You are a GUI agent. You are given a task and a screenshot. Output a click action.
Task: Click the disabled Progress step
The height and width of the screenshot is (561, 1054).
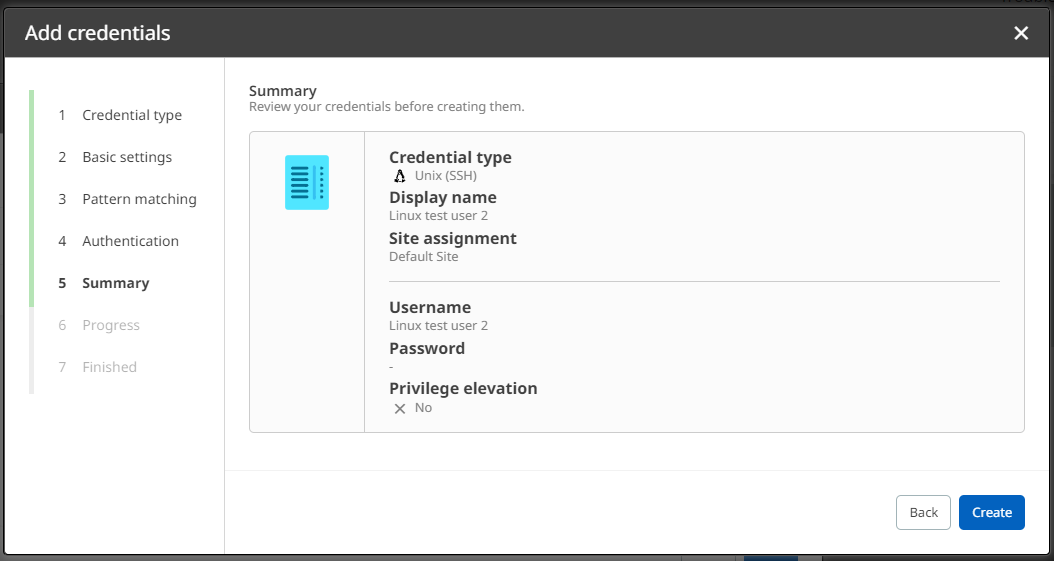(110, 325)
